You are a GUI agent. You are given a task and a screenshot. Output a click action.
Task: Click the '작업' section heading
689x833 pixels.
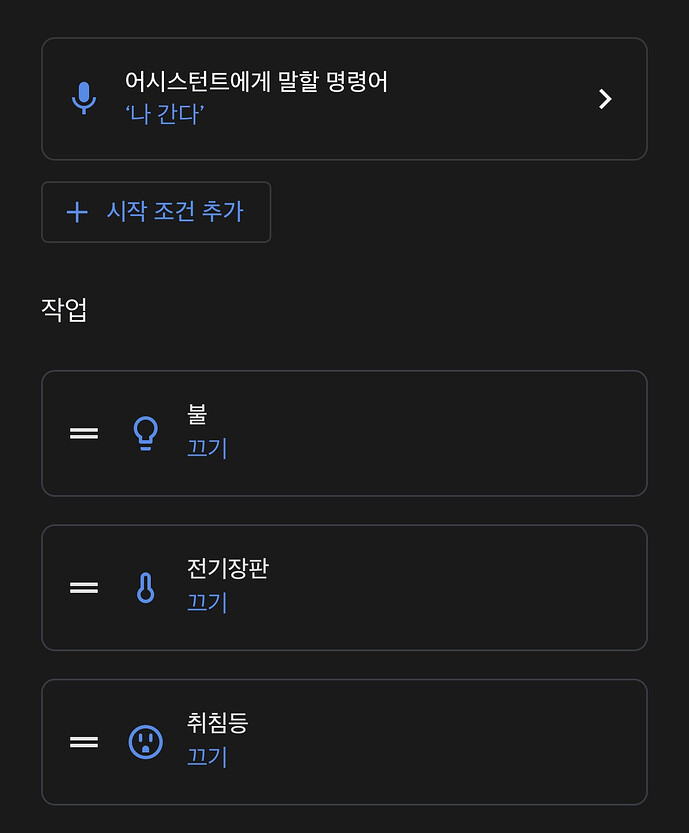65,310
